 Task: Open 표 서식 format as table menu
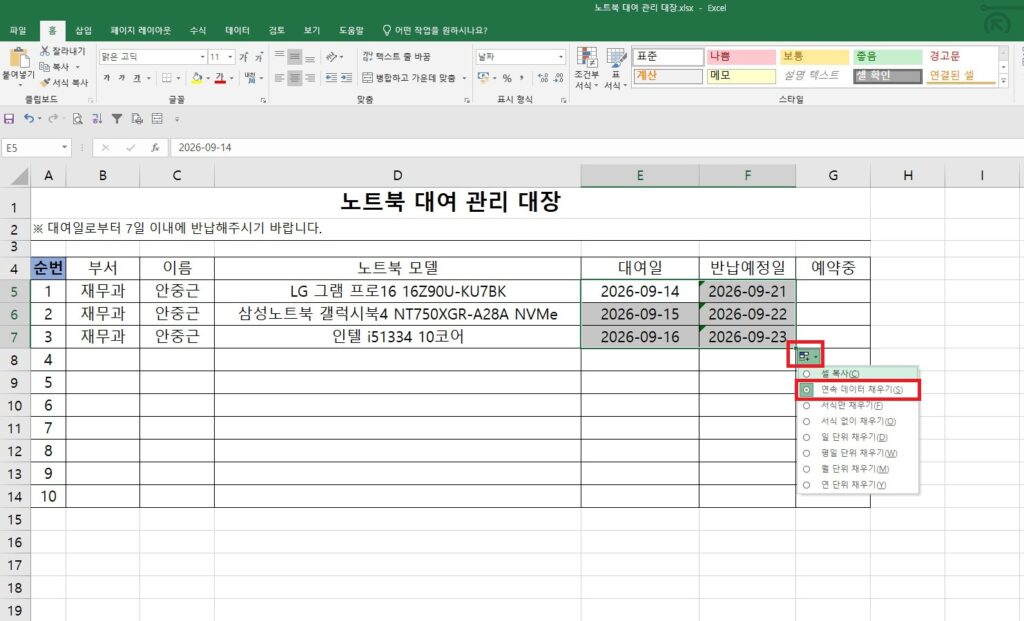(x=615, y=69)
